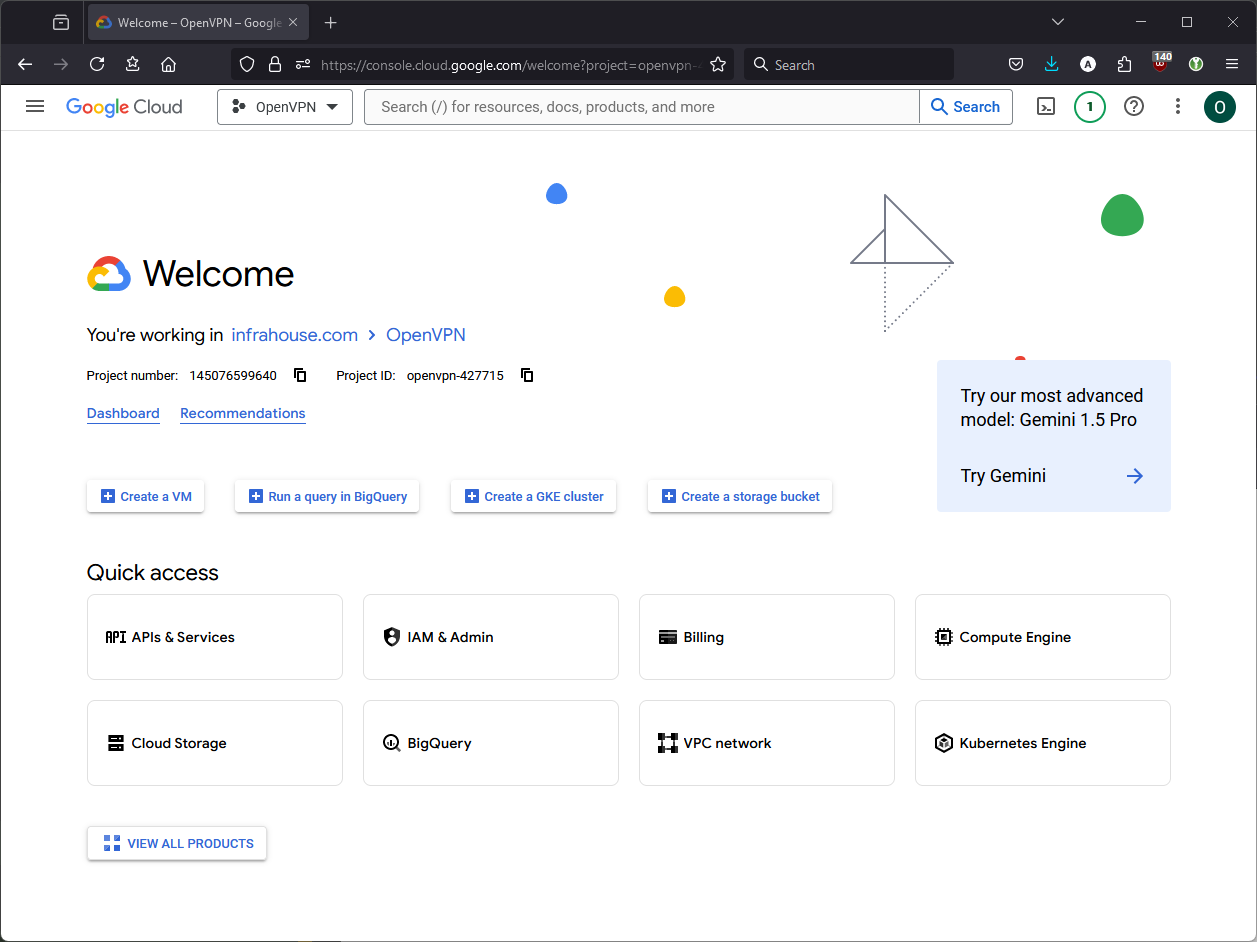
Task: Go back with the browser back arrow
Action: [26, 64]
